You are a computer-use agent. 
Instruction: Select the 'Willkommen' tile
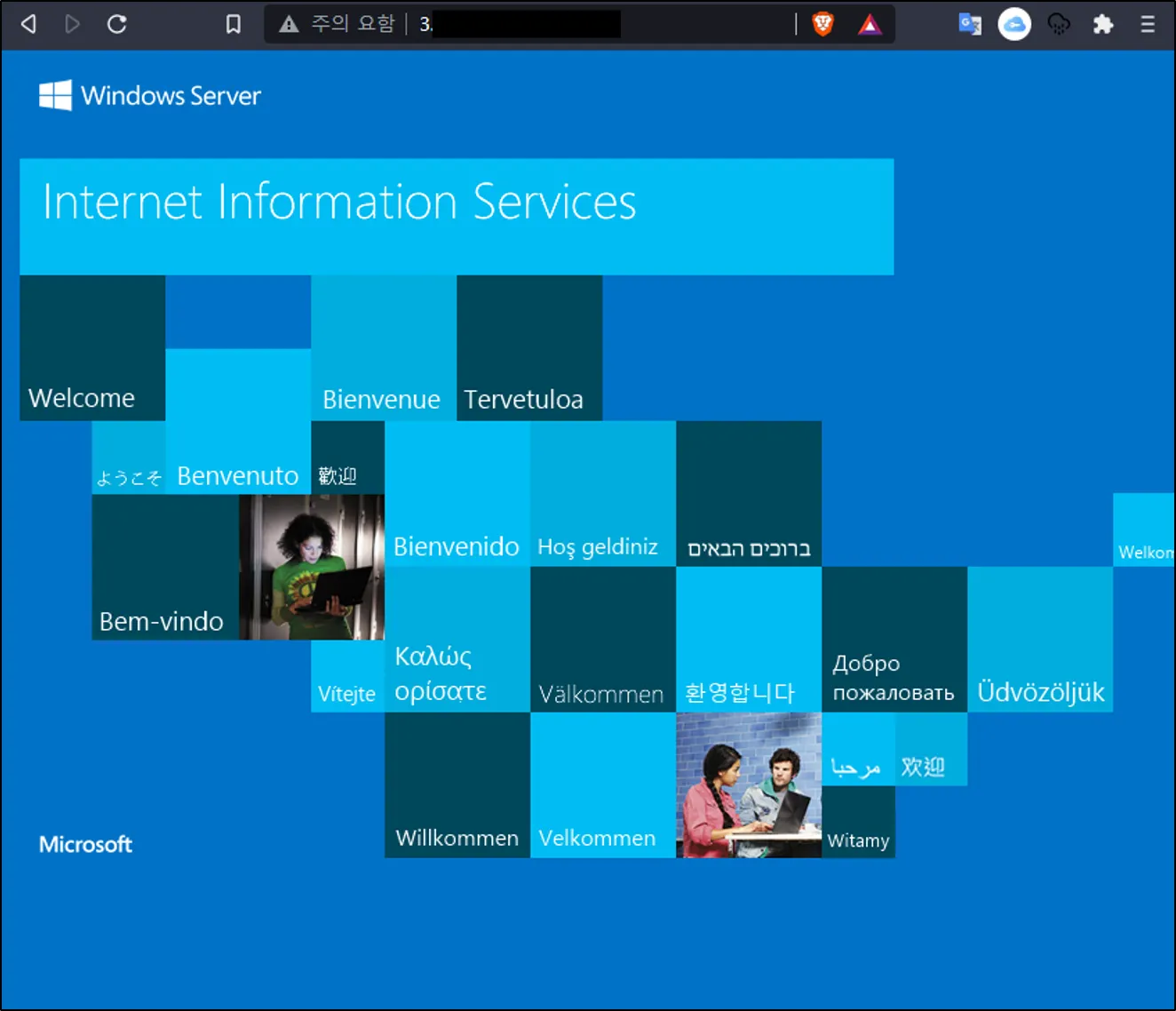tap(457, 785)
